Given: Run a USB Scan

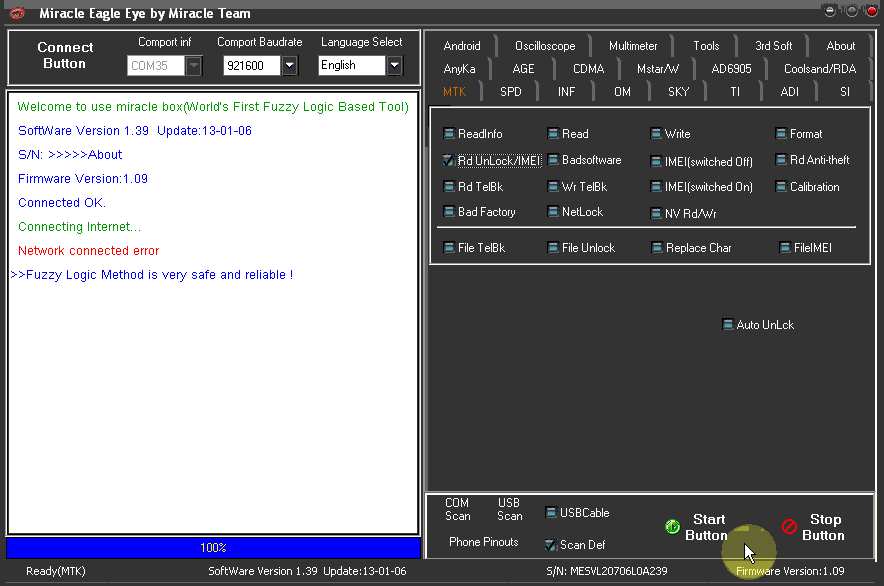Looking at the screenshot, I should click(x=510, y=509).
